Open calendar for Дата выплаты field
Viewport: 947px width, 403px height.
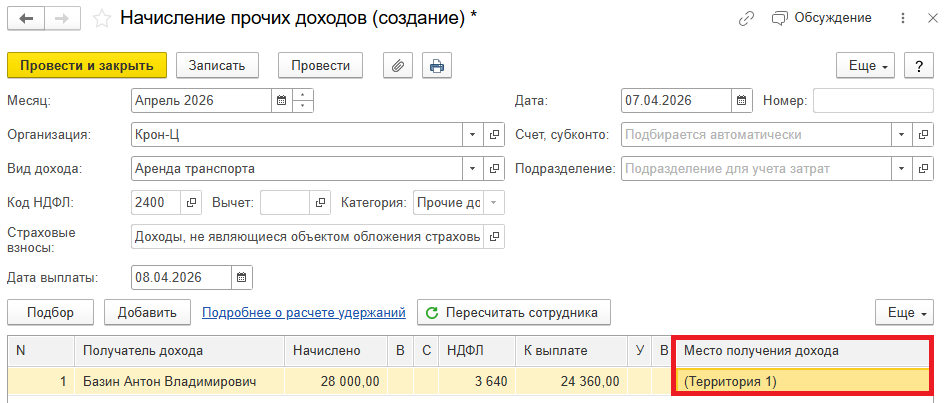pos(242,277)
